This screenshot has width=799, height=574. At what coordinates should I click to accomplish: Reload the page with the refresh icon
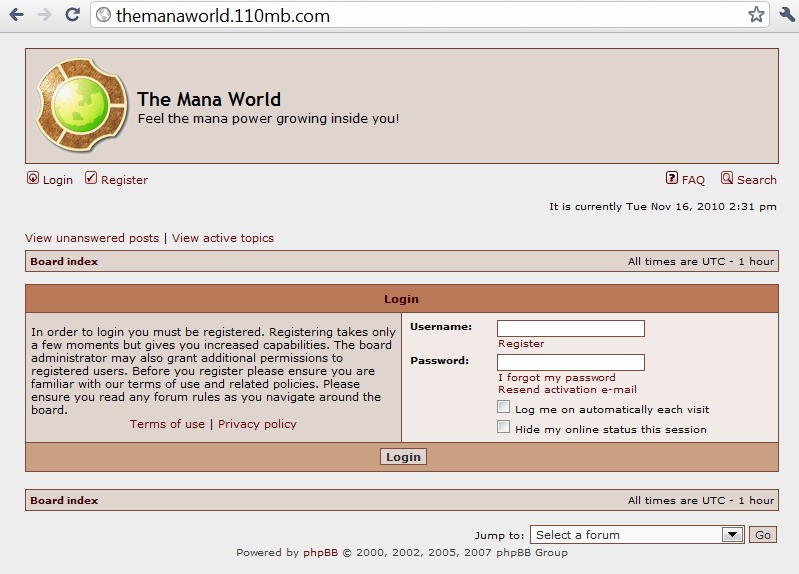click(x=72, y=14)
